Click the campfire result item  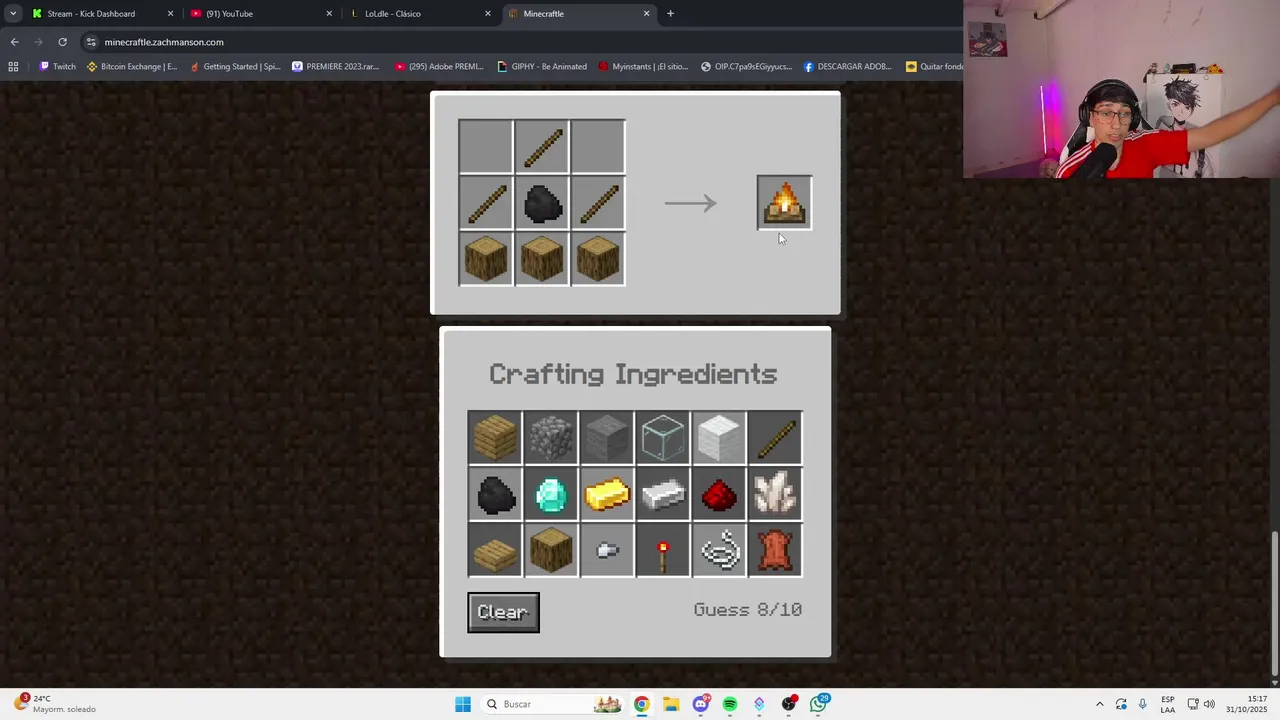coord(784,203)
